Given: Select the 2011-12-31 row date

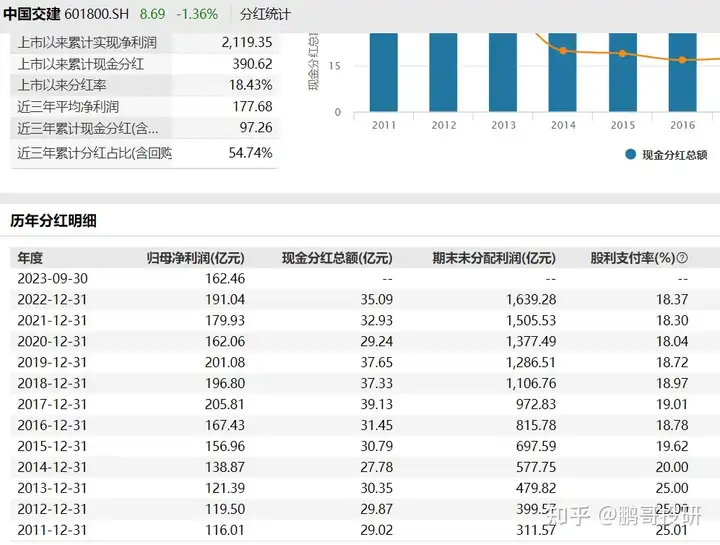Looking at the screenshot, I should click(x=52, y=530).
